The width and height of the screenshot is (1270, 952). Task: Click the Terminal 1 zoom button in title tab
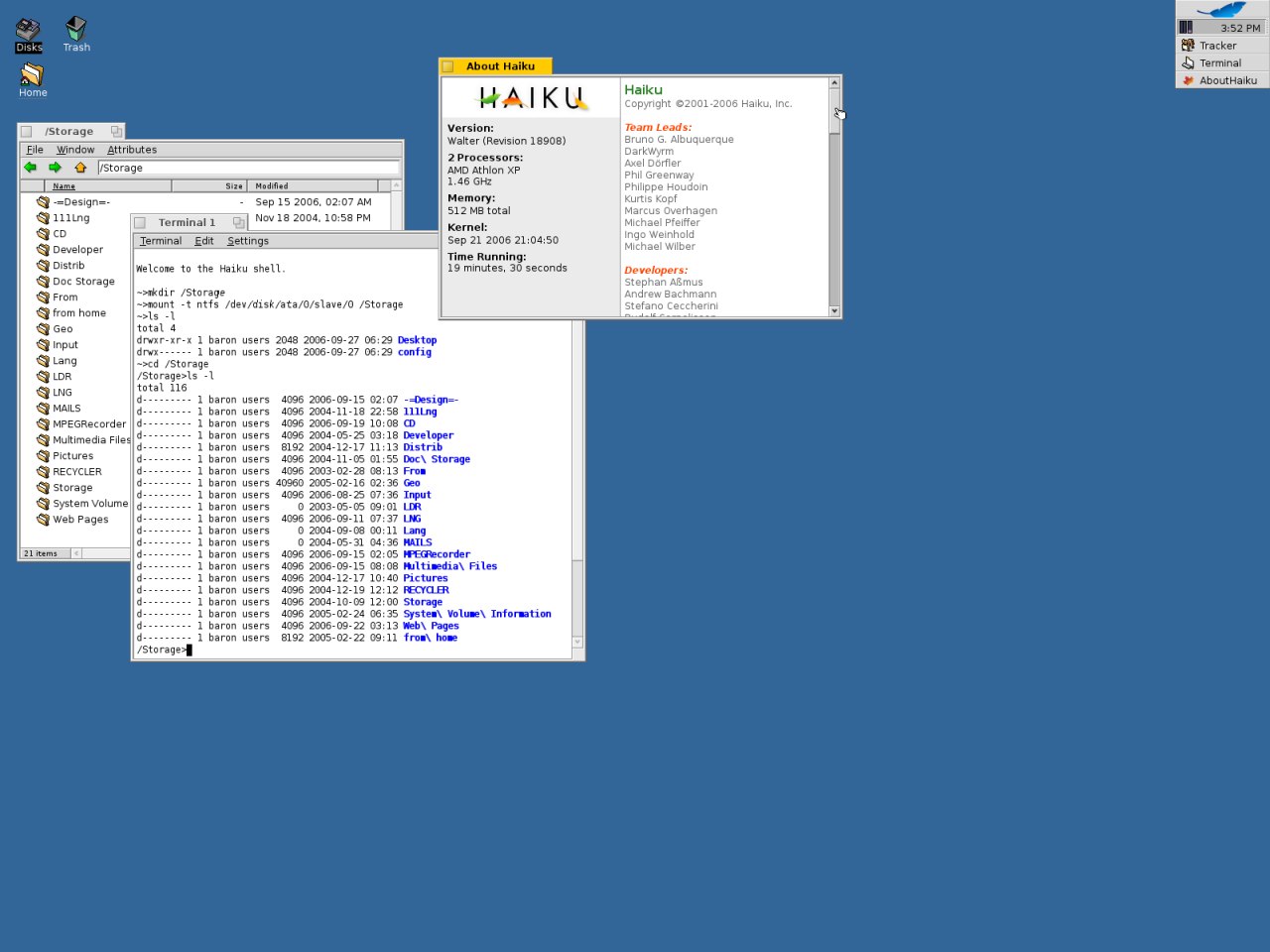point(238,223)
